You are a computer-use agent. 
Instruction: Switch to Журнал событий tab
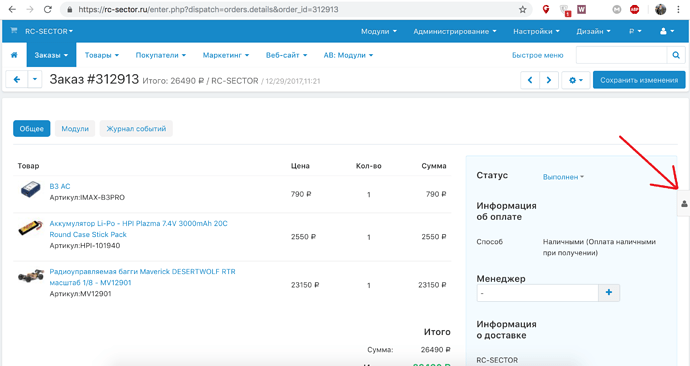(x=136, y=128)
